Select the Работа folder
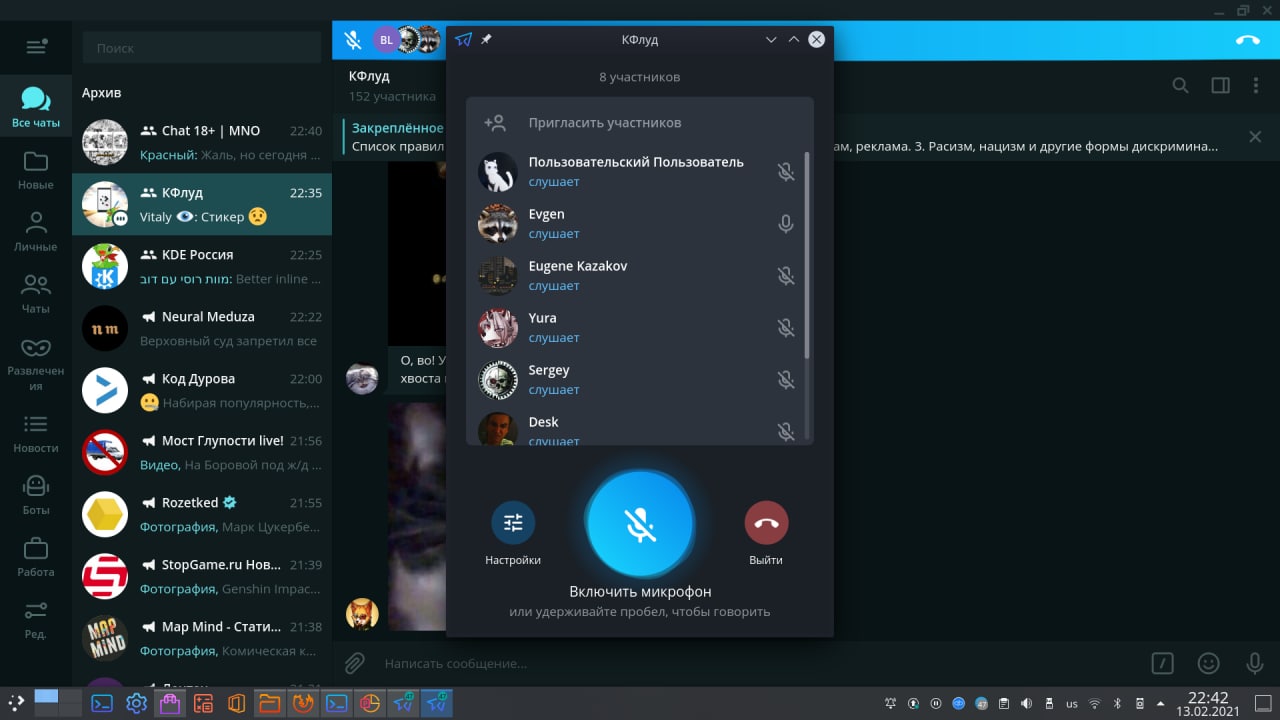 pos(36,558)
